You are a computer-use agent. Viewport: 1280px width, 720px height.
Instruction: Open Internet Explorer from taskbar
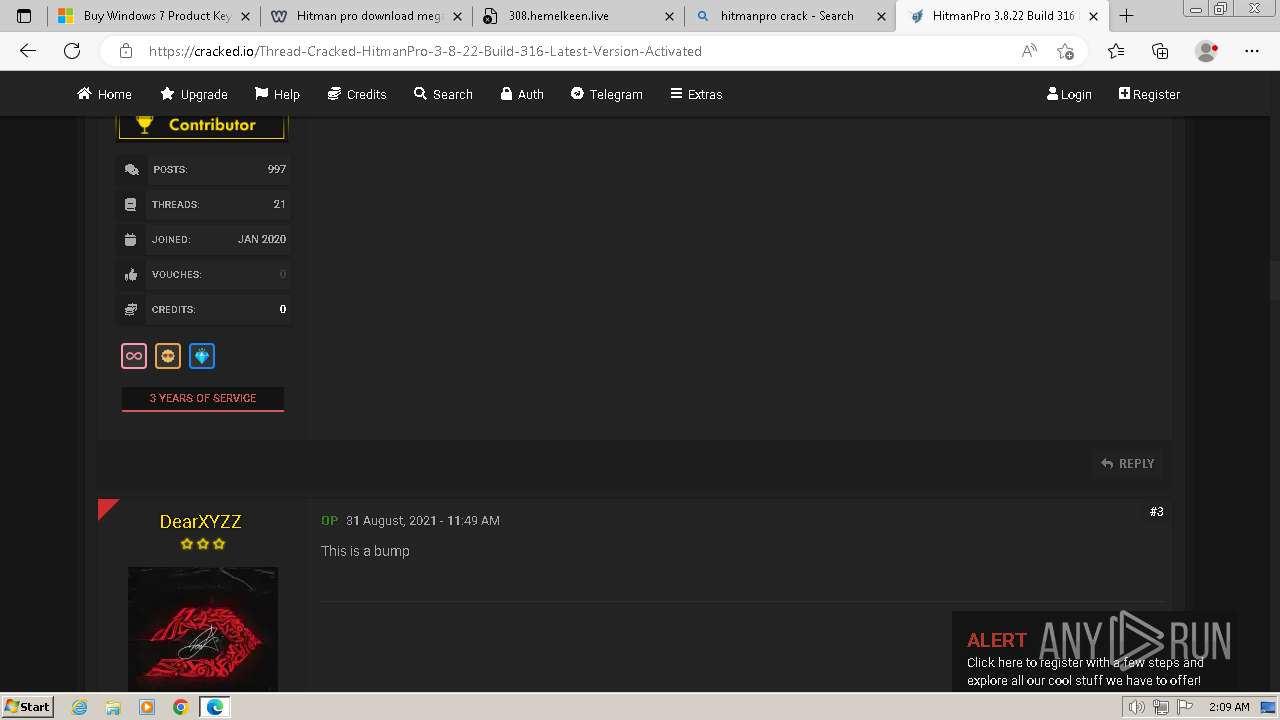click(x=79, y=707)
